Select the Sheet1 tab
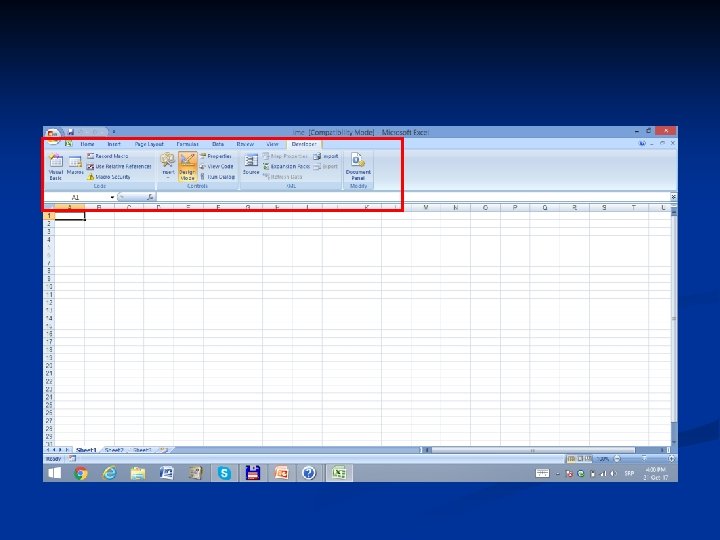The image size is (720, 540). pyautogui.click(x=86, y=450)
